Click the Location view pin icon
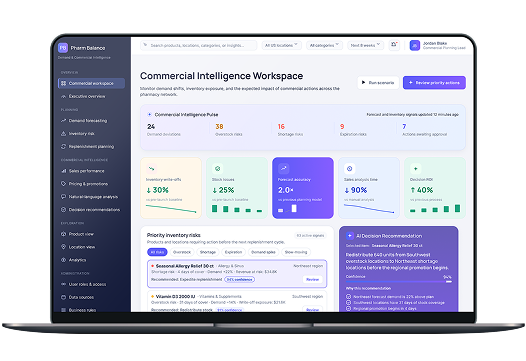 [x=63, y=247]
